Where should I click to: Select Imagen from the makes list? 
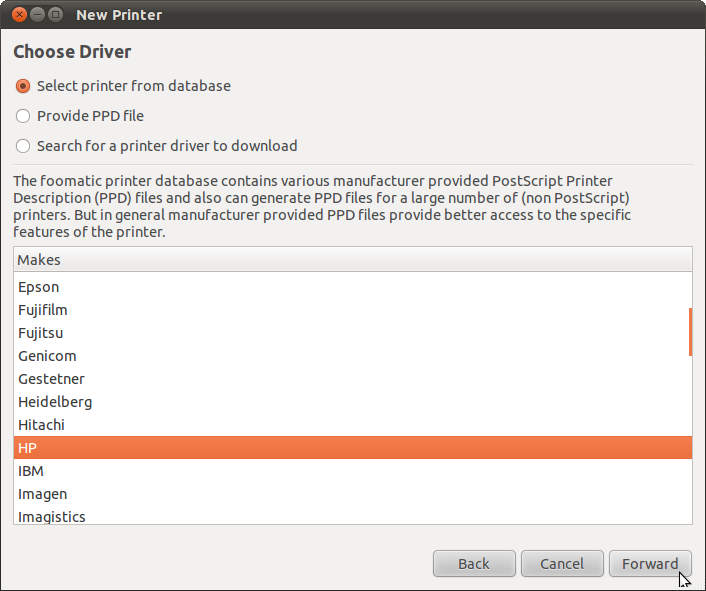point(353,494)
